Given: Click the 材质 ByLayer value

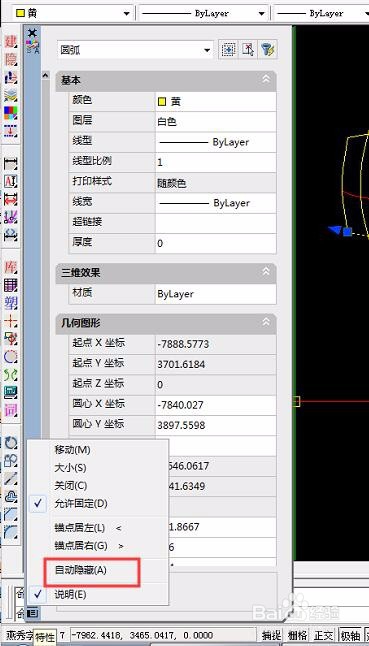Looking at the screenshot, I should pyautogui.click(x=215, y=294).
